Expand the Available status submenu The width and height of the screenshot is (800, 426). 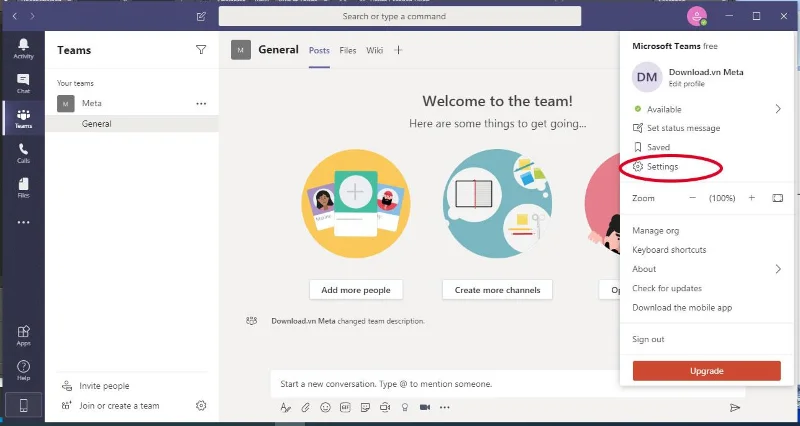[778, 109]
